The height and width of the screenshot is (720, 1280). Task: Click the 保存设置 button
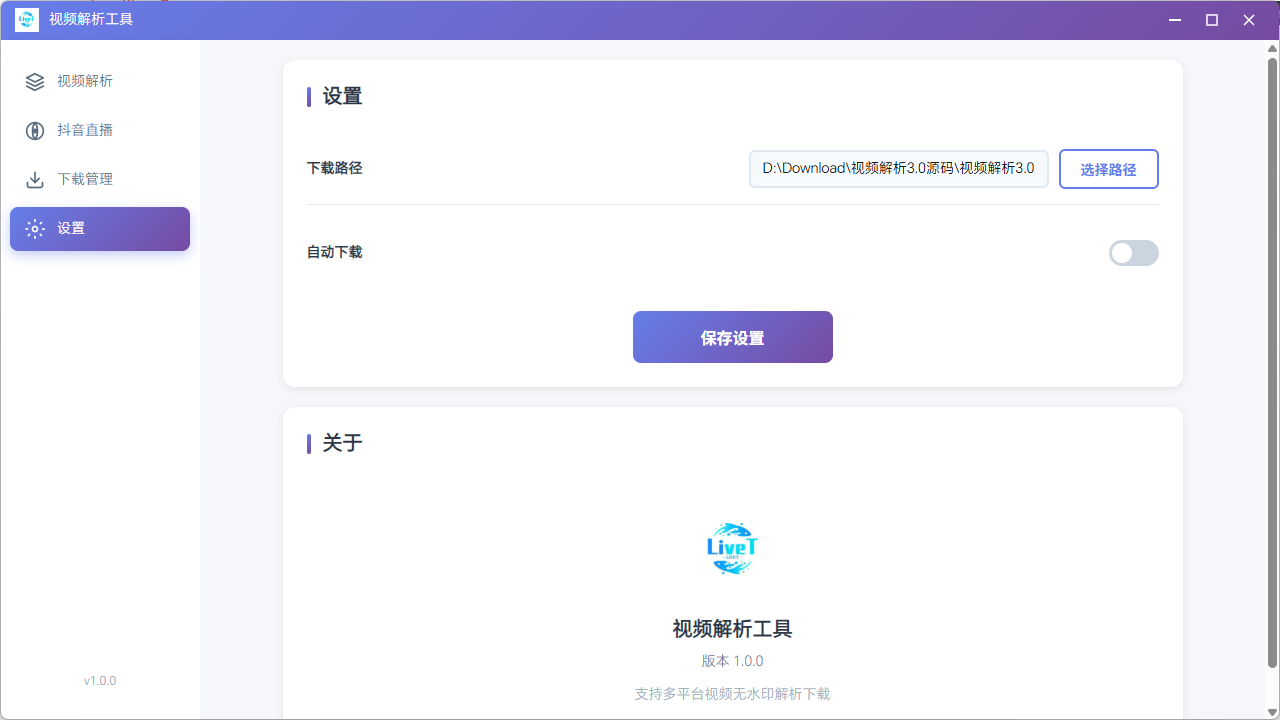[732, 338]
